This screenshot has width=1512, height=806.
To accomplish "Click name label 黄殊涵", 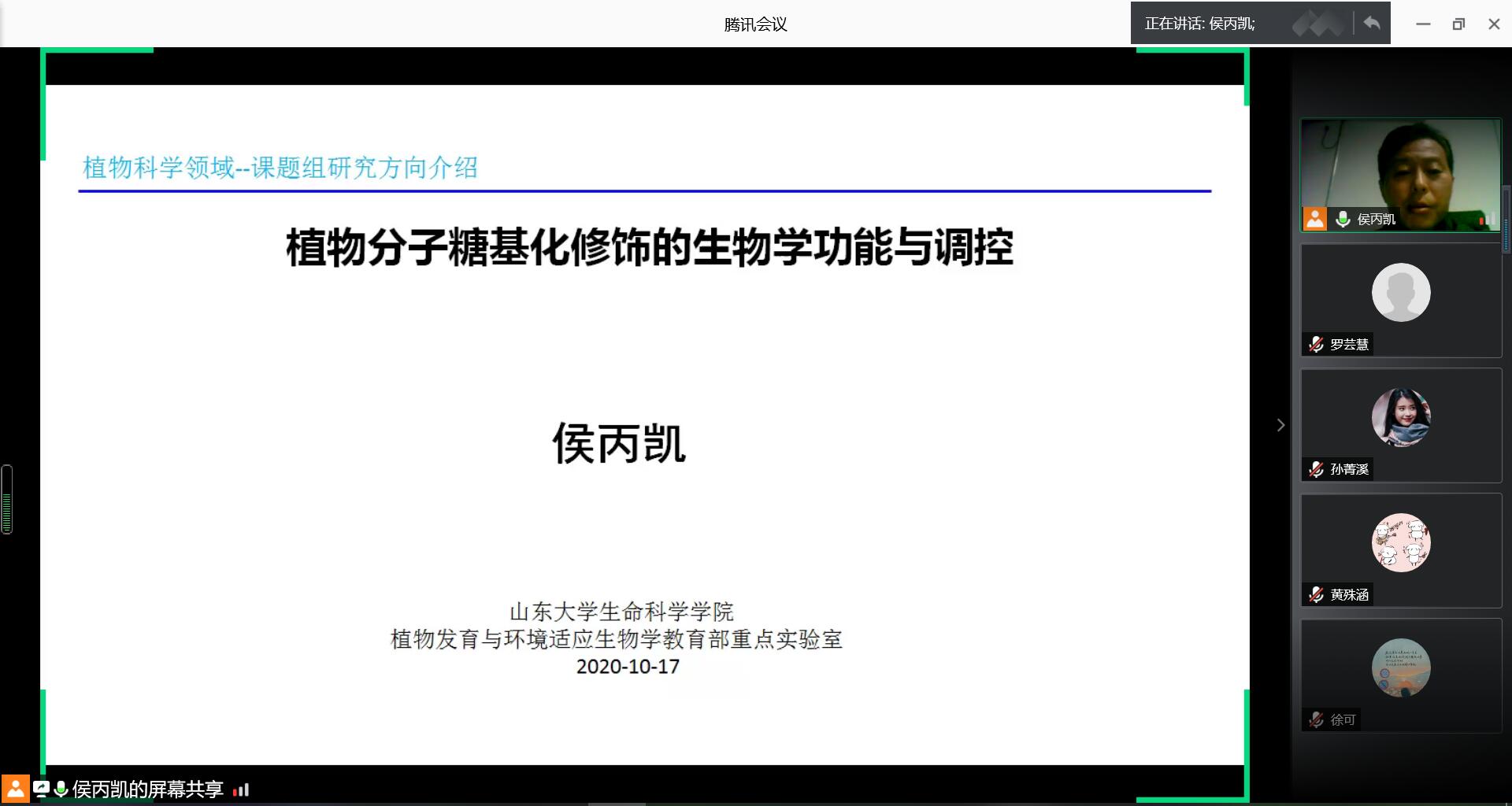I will tap(1349, 594).
